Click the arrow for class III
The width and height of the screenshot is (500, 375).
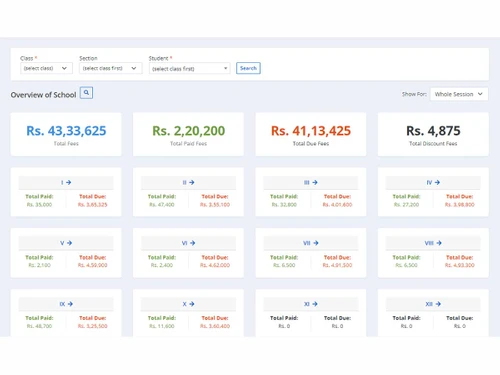point(315,182)
